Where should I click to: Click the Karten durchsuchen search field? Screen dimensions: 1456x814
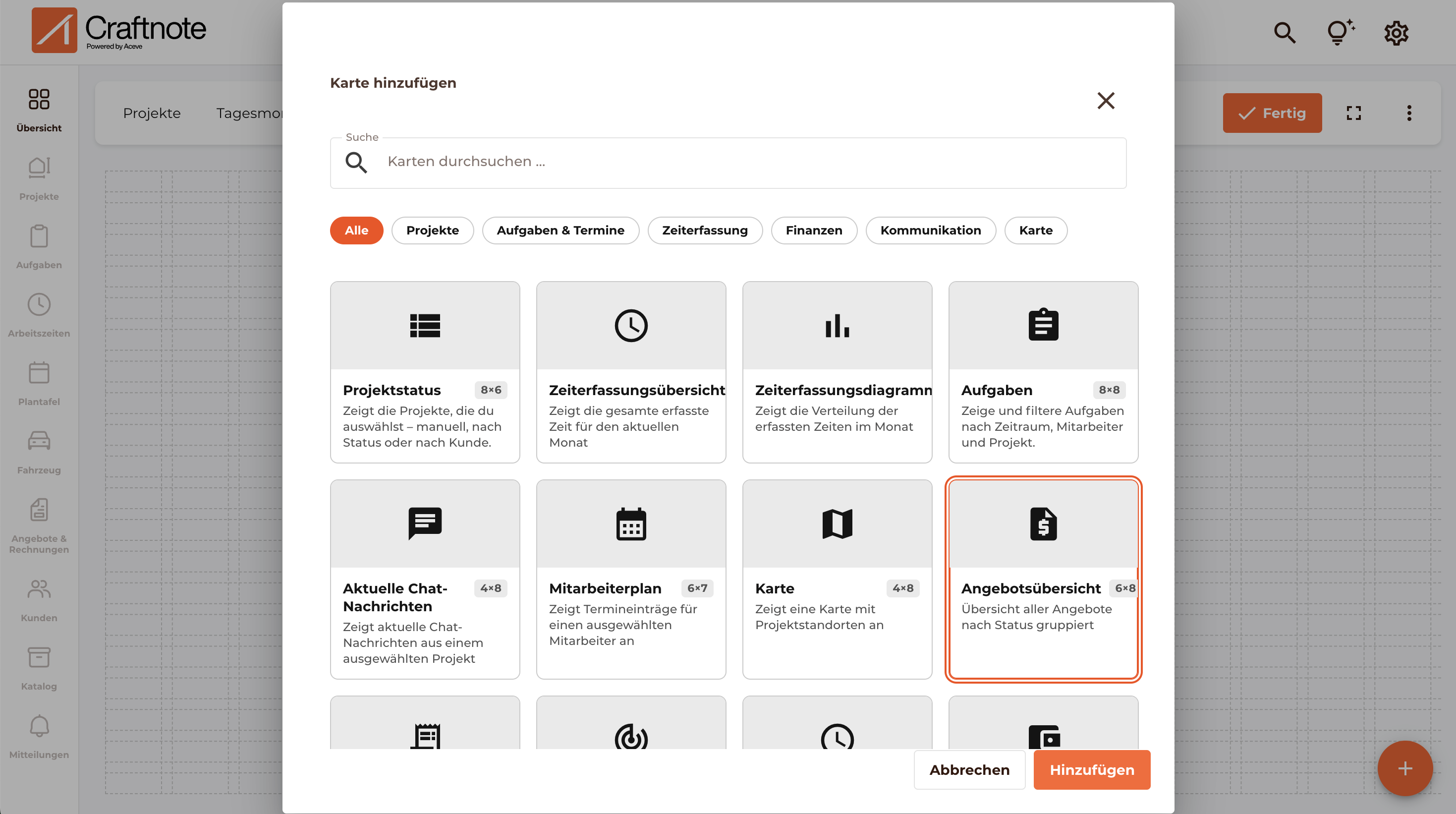(x=728, y=162)
